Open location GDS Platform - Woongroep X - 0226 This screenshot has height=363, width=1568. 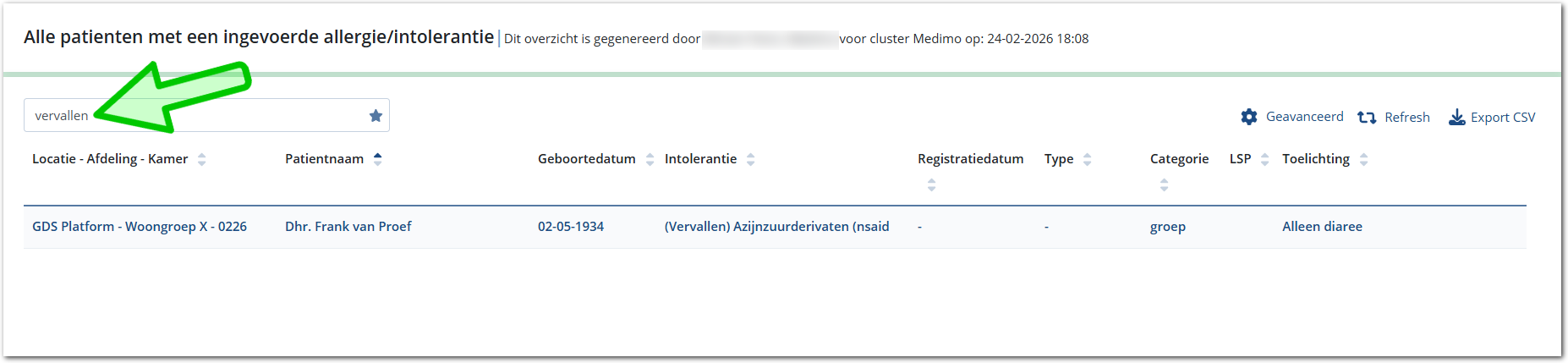coord(140,227)
